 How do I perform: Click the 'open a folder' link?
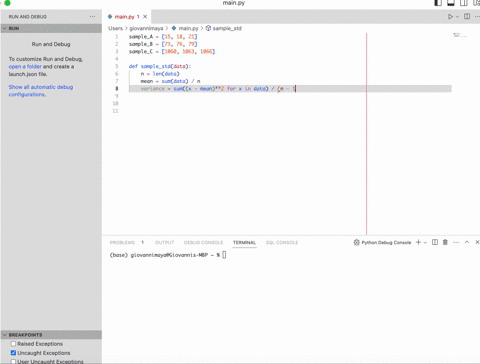(25, 67)
